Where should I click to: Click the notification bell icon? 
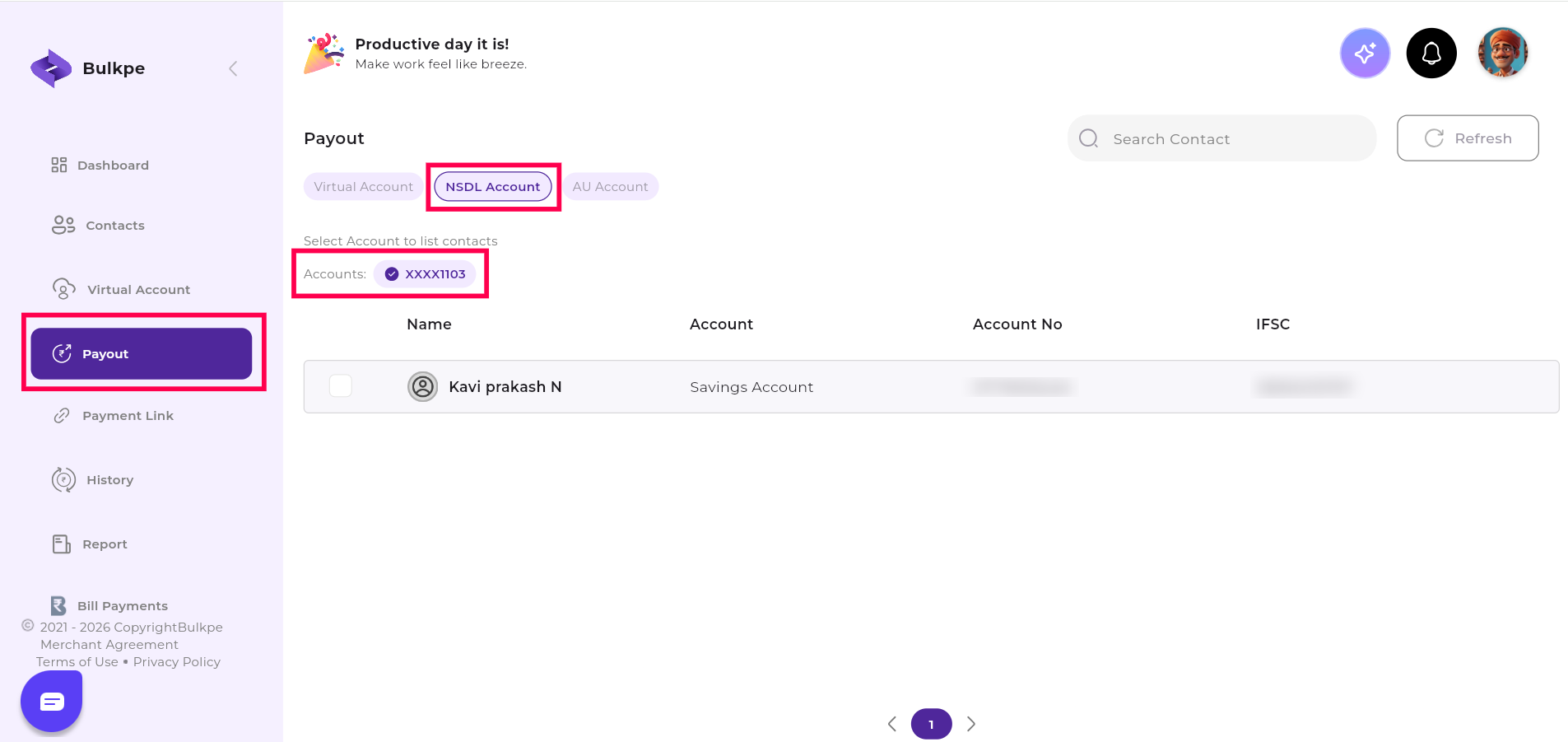1431,54
